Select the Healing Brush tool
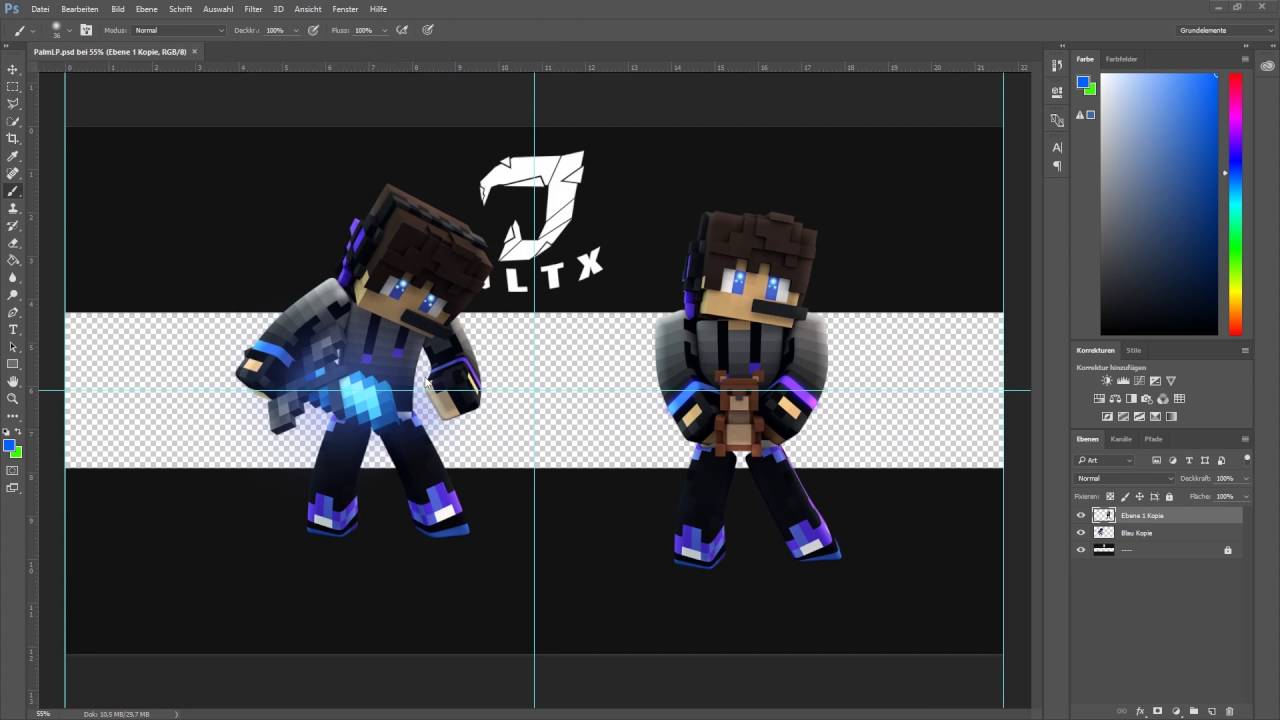1280x720 pixels. click(x=13, y=173)
